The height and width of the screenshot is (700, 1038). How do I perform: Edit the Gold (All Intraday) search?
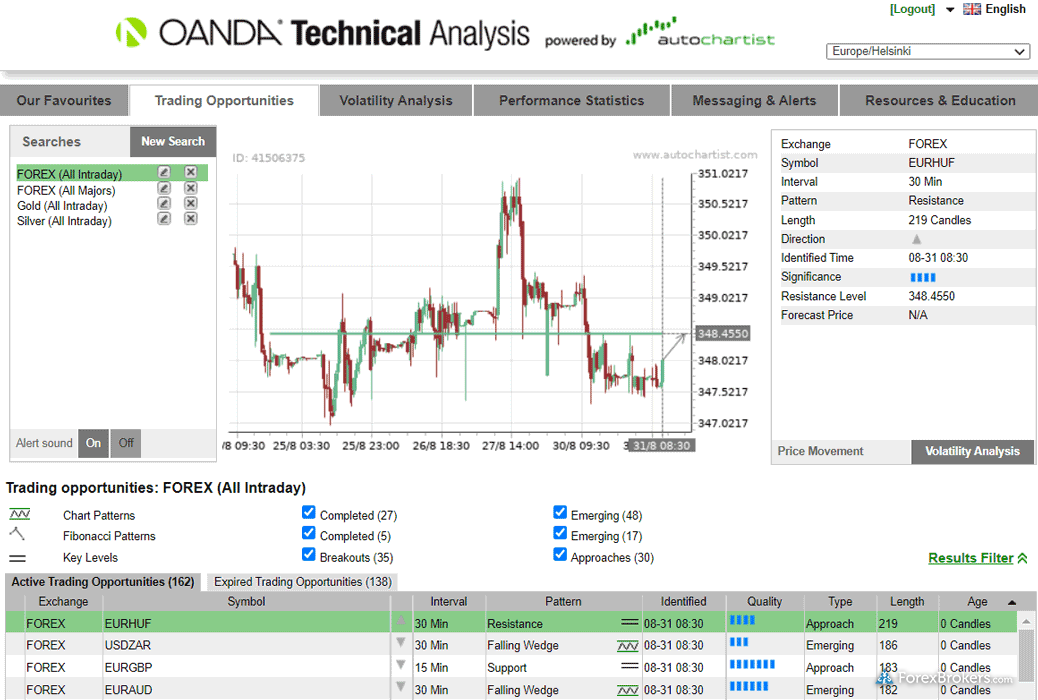164,203
